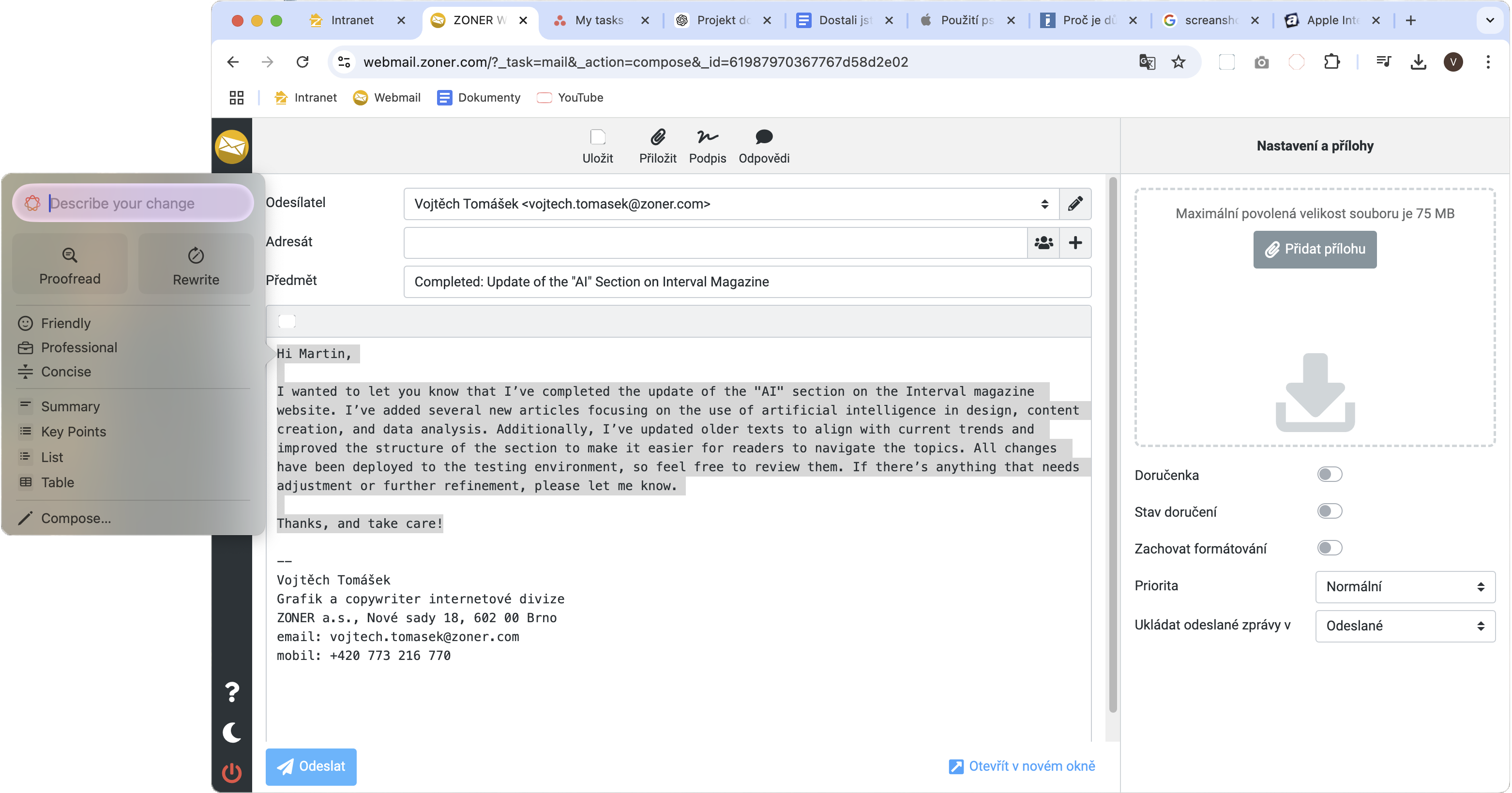Screen dimensions: 1512x793
Task: Open the Webmail bookmark
Action: click(x=387, y=97)
